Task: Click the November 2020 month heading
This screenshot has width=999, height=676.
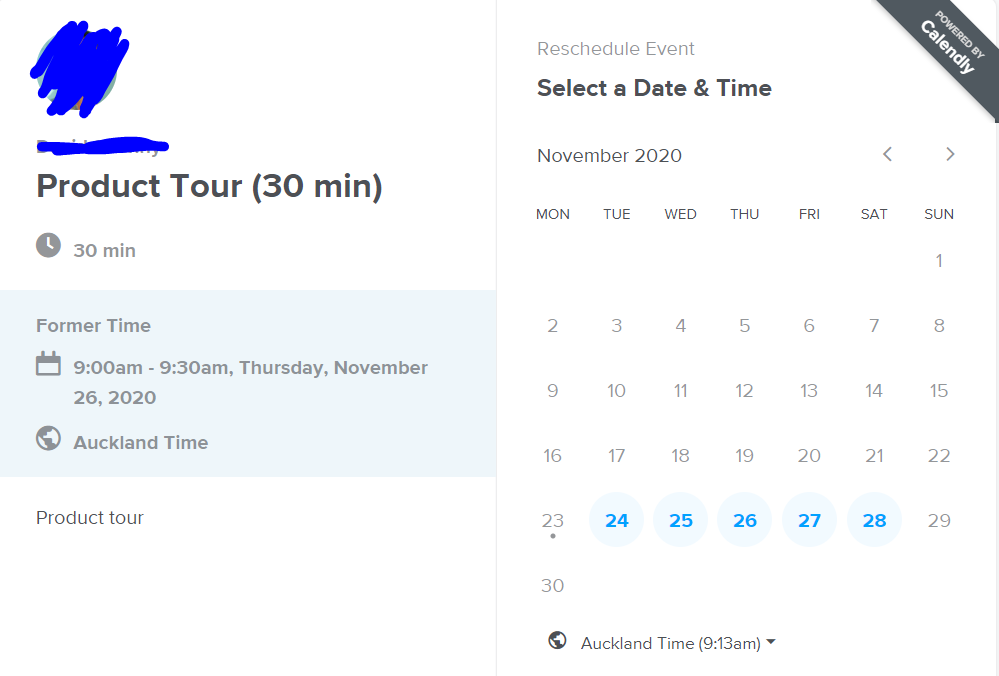Action: point(609,155)
